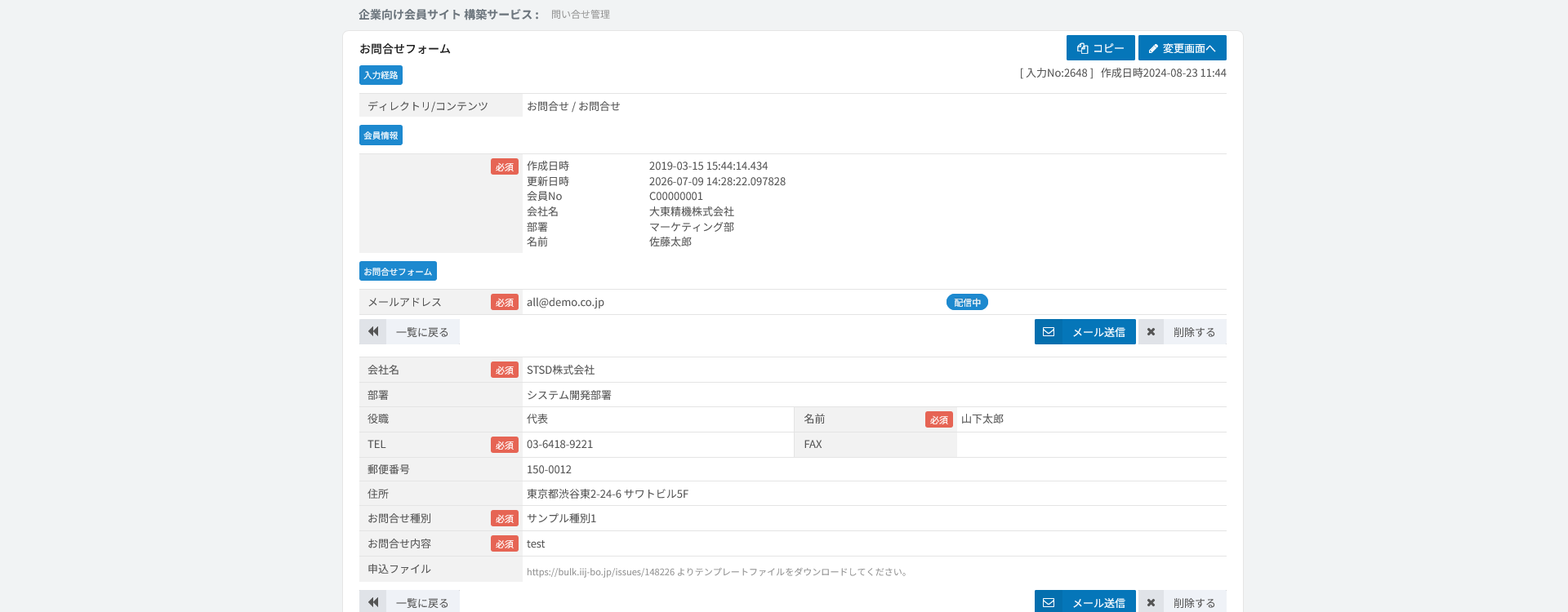Viewport: 1568px width, 612px height.
Task: Click member name 佐藤太郎
Action: point(670,242)
